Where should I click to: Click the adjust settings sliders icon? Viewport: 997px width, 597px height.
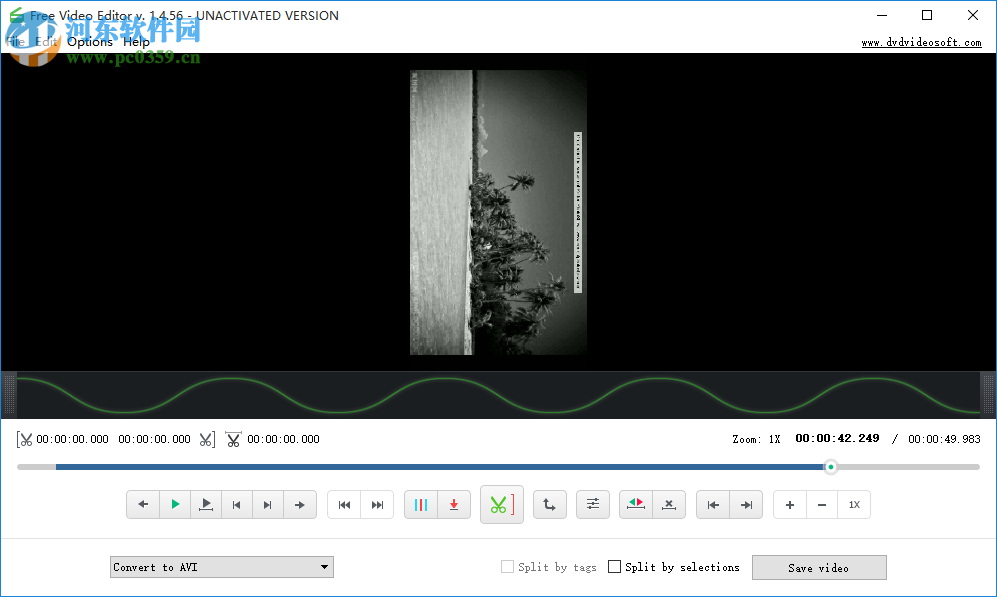pyautogui.click(x=592, y=504)
